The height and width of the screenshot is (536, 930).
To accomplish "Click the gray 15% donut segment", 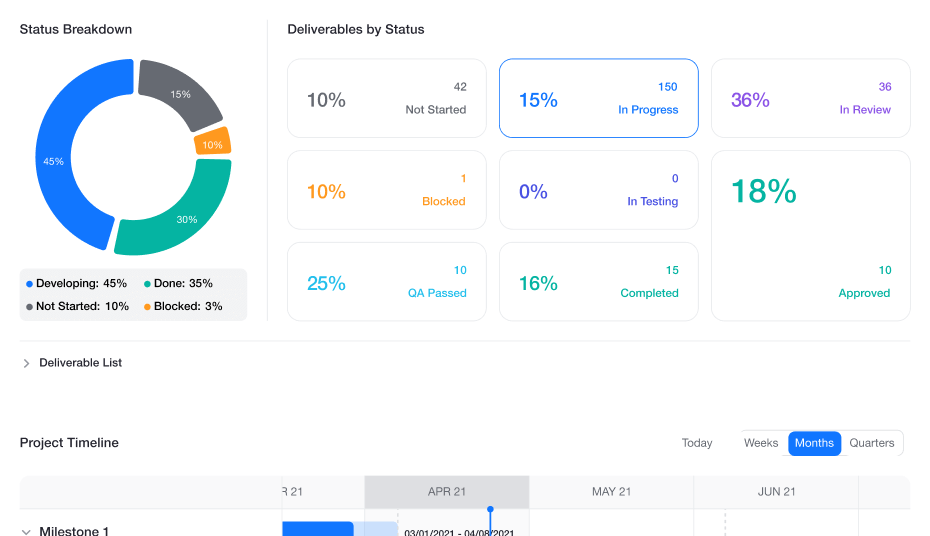I will 180,94.
